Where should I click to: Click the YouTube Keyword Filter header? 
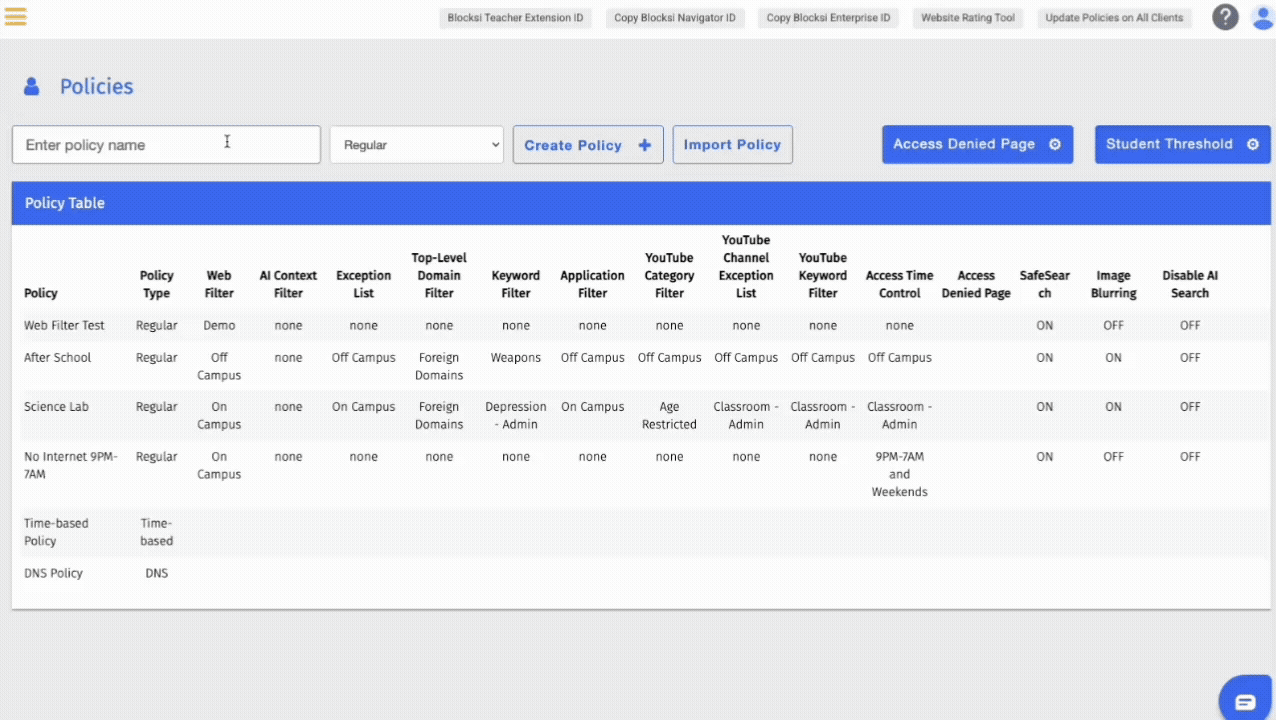click(x=823, y=275)
